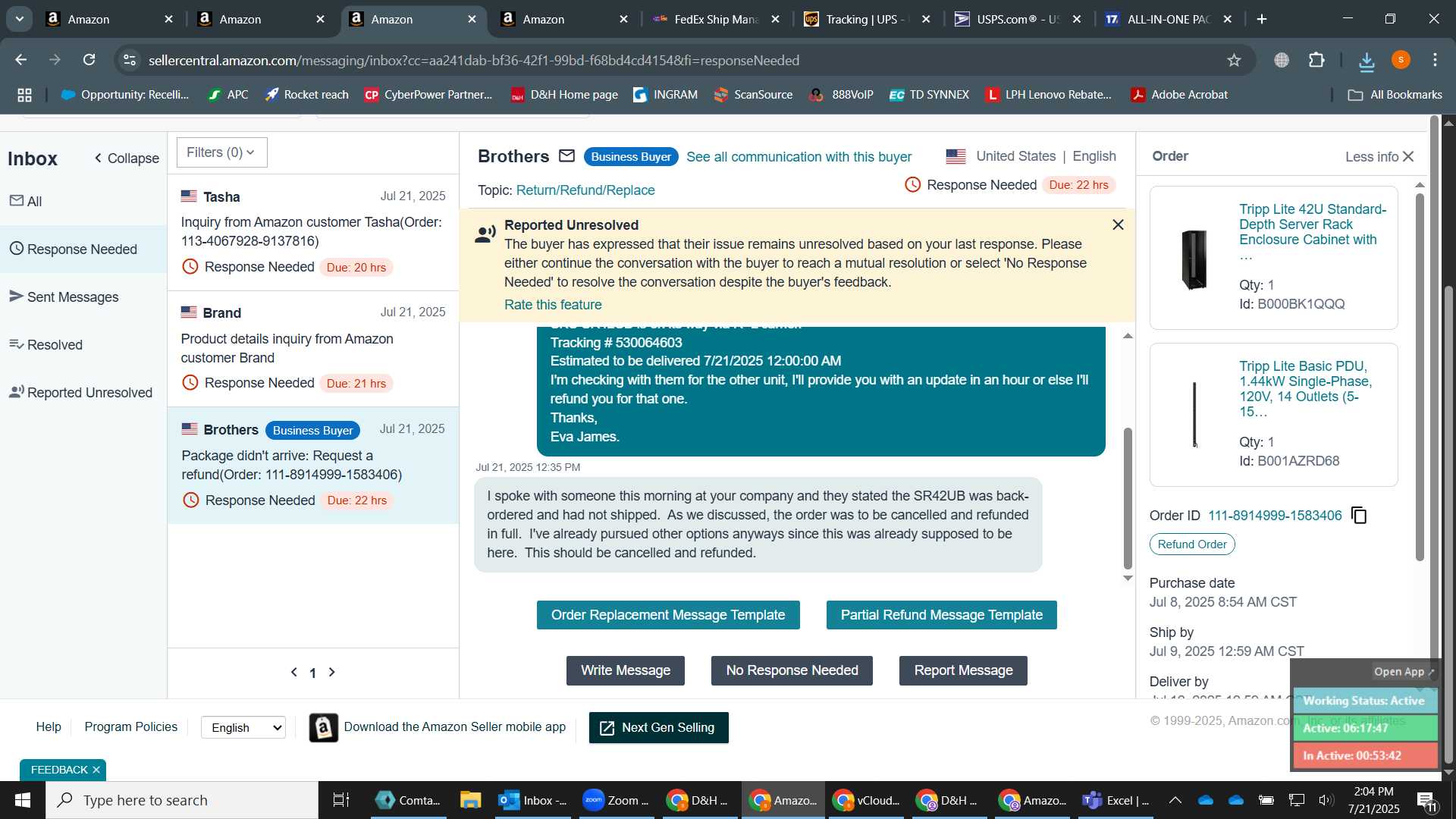Viewport: 1456px width, 819px height.
Task: Click the Refund Order button
Action: (1192, 544)
